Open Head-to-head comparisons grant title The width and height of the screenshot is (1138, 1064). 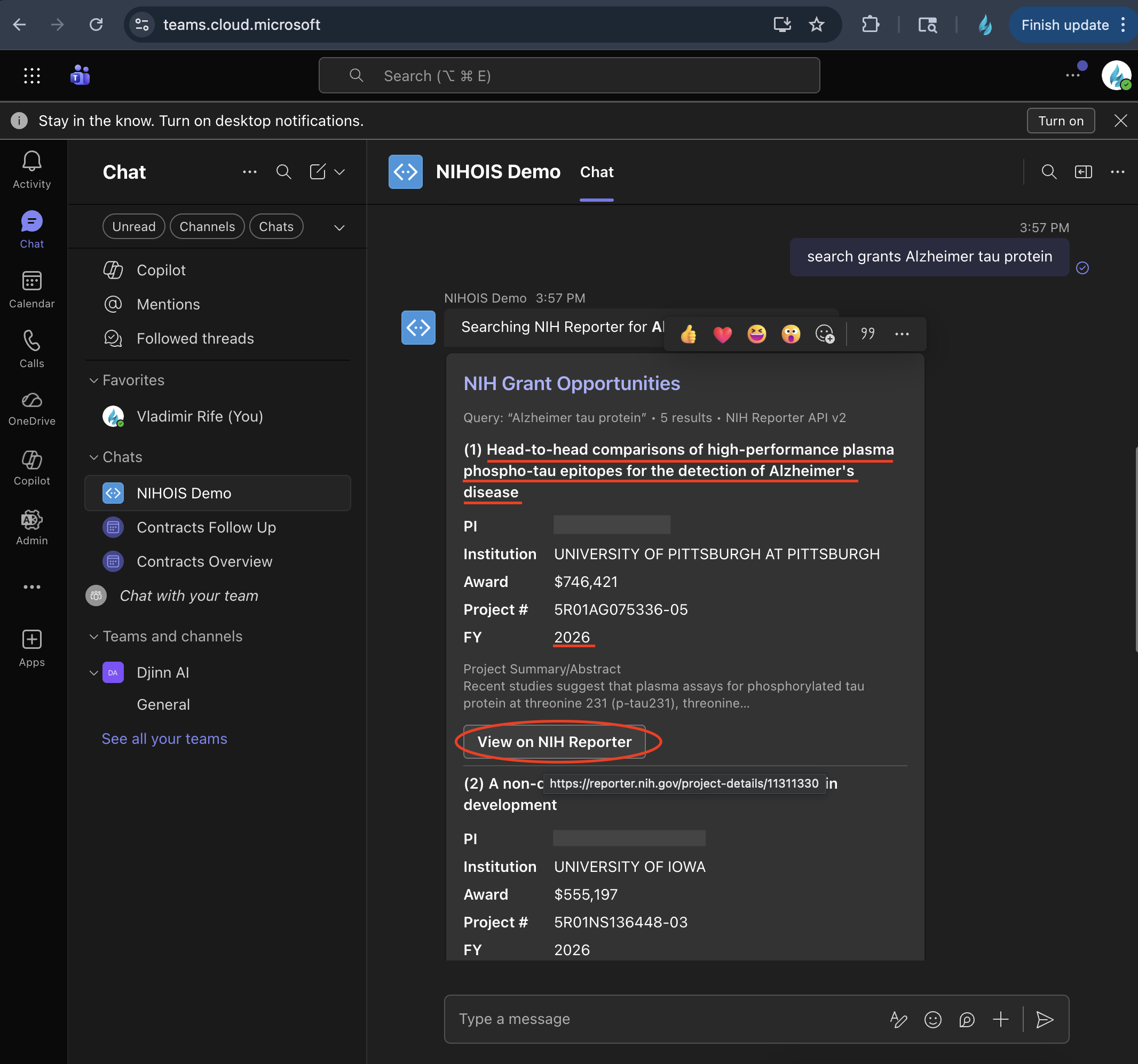678,471
